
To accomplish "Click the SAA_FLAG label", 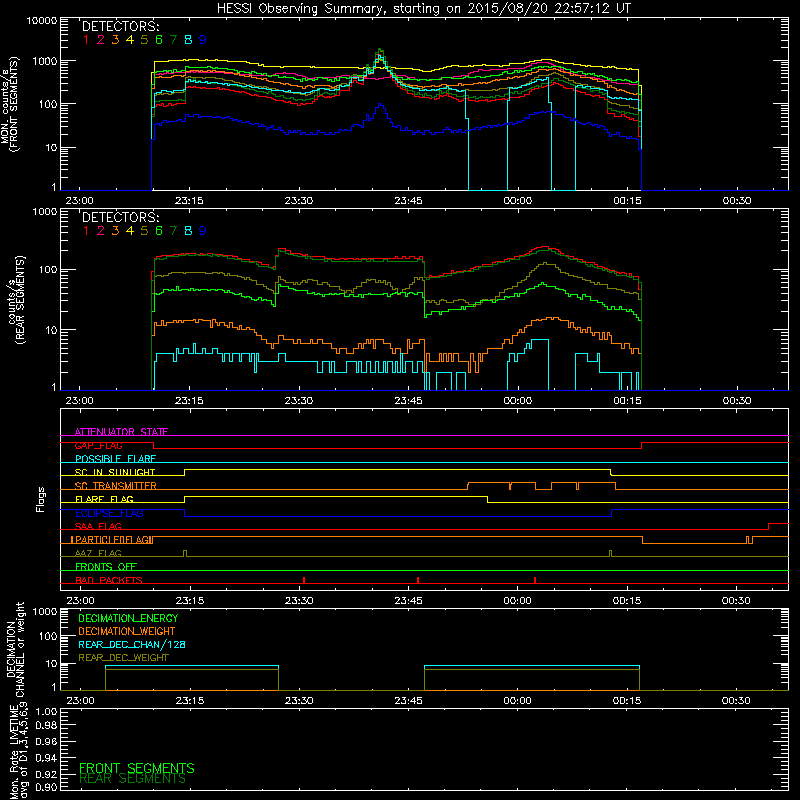I will [98, 526].
